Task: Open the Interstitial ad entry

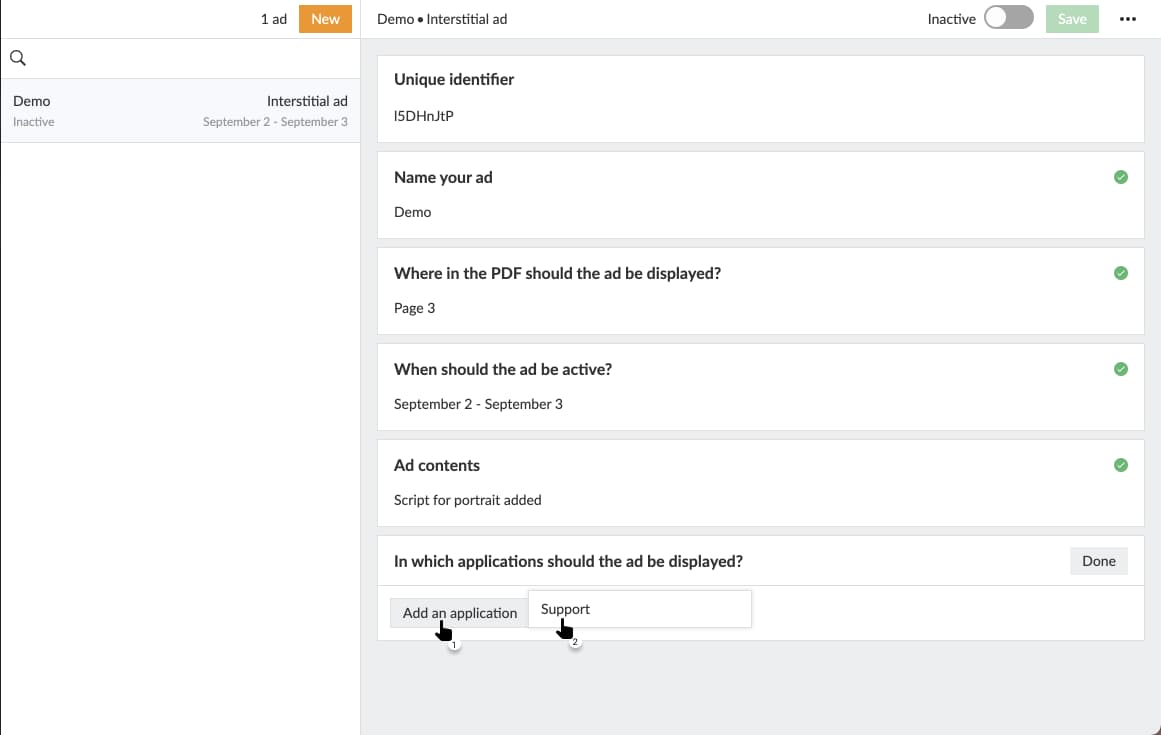Action: (x=306, y=101)
